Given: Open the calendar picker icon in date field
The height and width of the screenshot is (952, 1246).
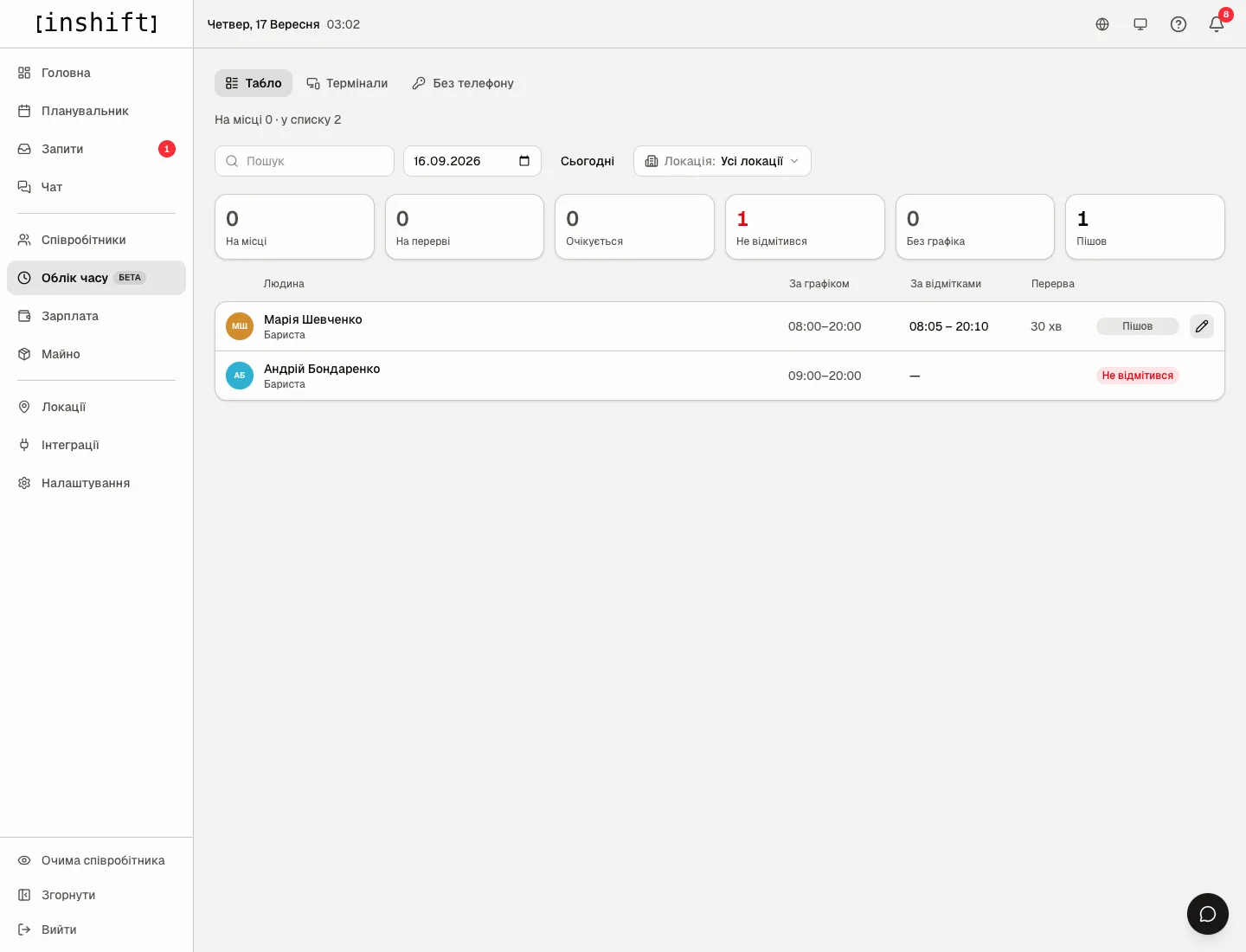Looking at the screenshot, I should point(524,161).
